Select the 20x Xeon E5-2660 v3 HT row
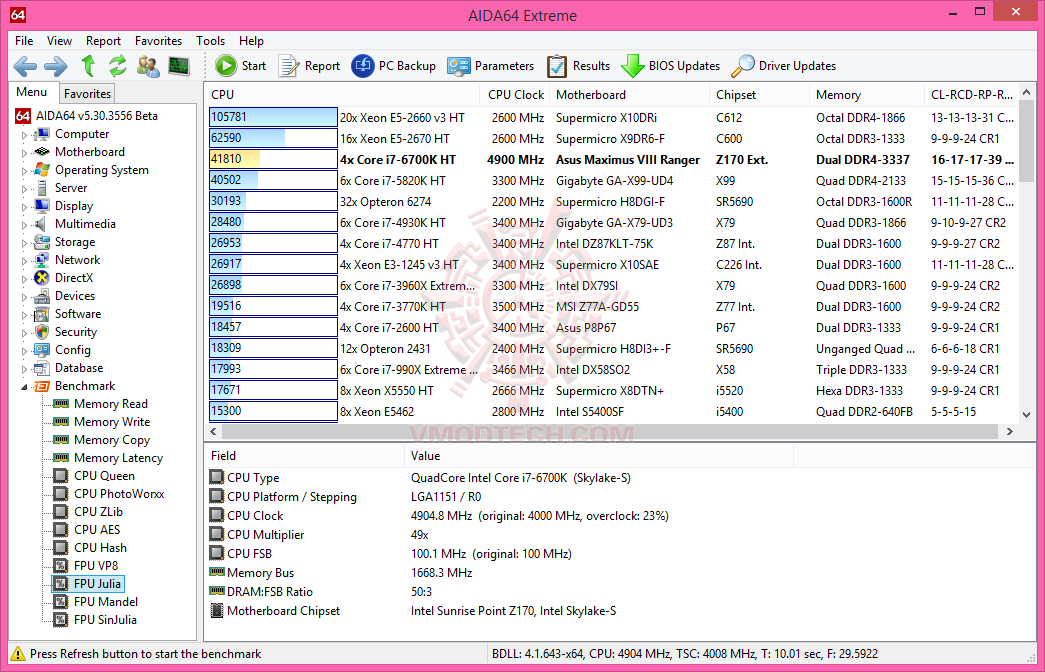 point(612,118)
